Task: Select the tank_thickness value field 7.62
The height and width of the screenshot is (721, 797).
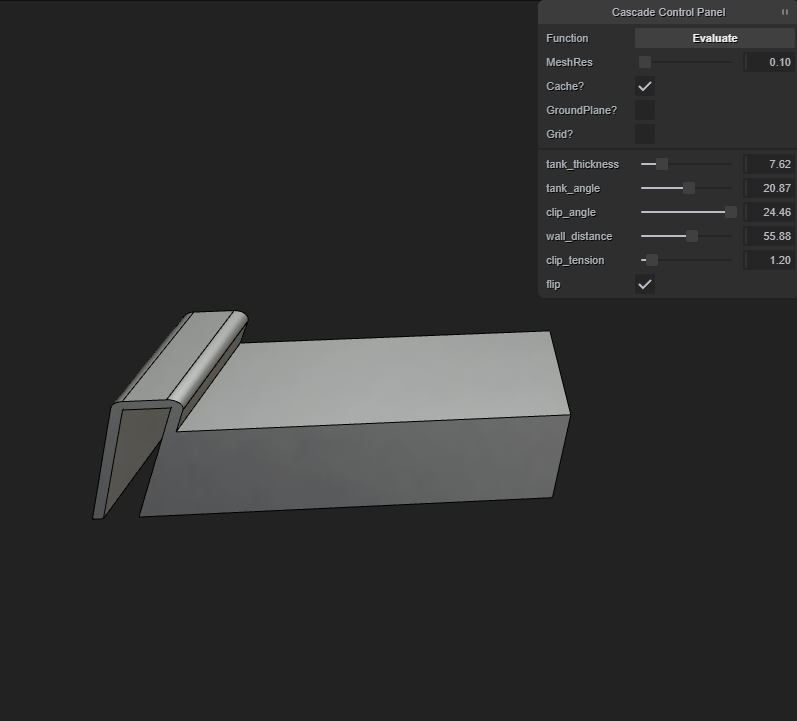Action: pos(769,164)
